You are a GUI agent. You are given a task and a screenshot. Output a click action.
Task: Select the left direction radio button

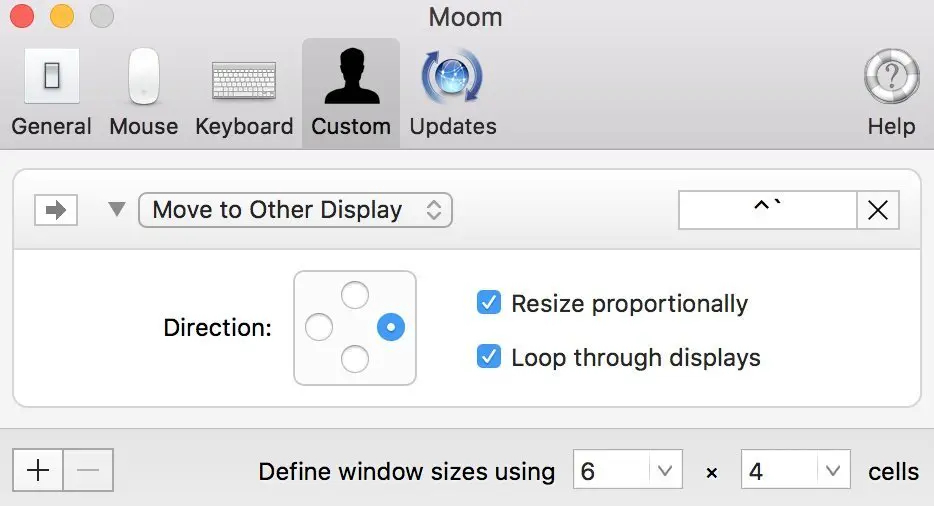coord(319,327)
